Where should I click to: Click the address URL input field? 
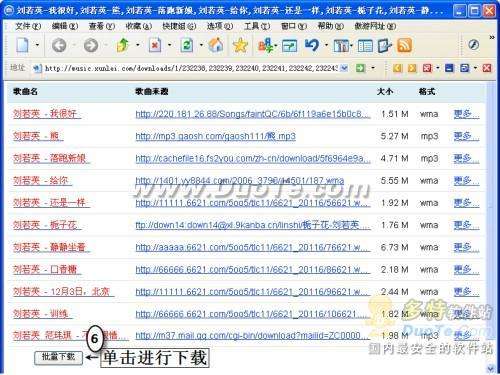[191, 68]
